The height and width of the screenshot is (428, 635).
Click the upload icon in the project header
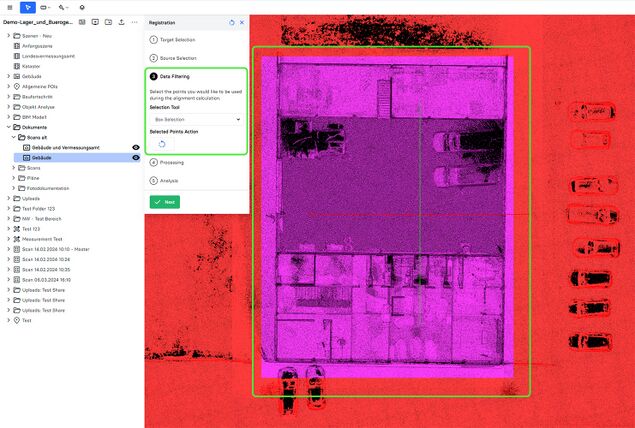tap(121, 21)
